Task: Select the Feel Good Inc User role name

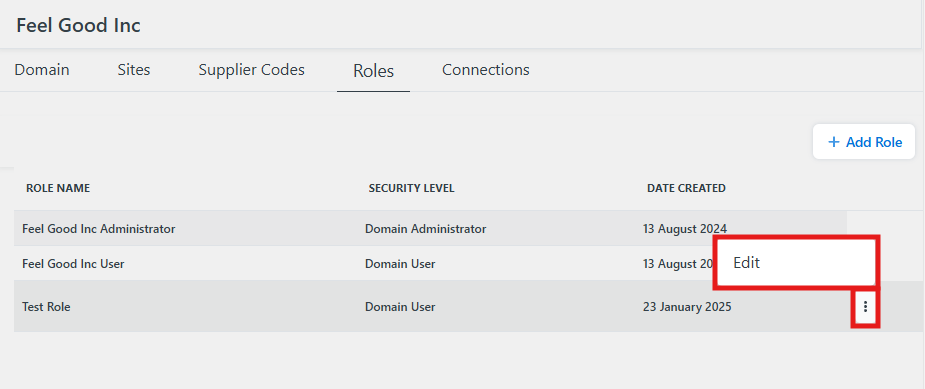Action: tap(73, 264)
